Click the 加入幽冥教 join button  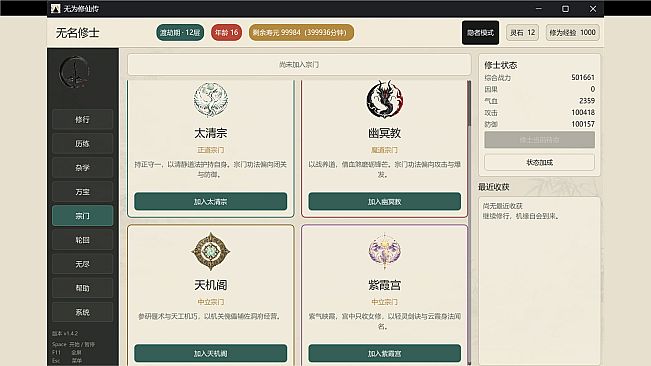click(384, 202)
